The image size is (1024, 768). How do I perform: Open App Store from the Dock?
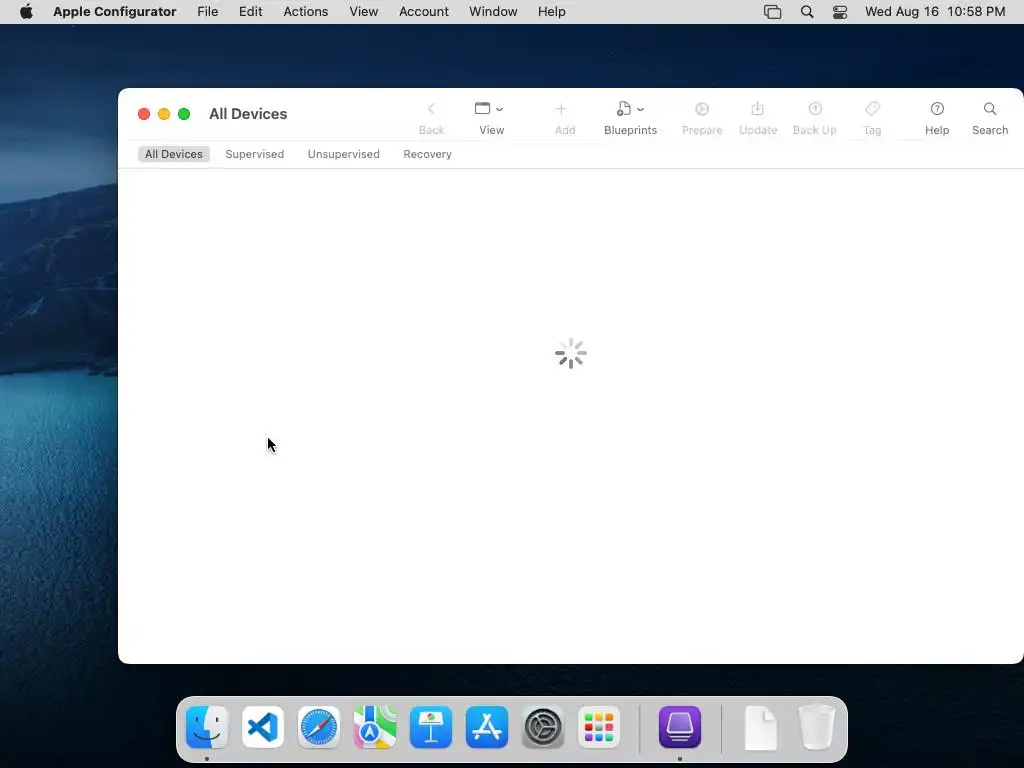click(487, 727)
